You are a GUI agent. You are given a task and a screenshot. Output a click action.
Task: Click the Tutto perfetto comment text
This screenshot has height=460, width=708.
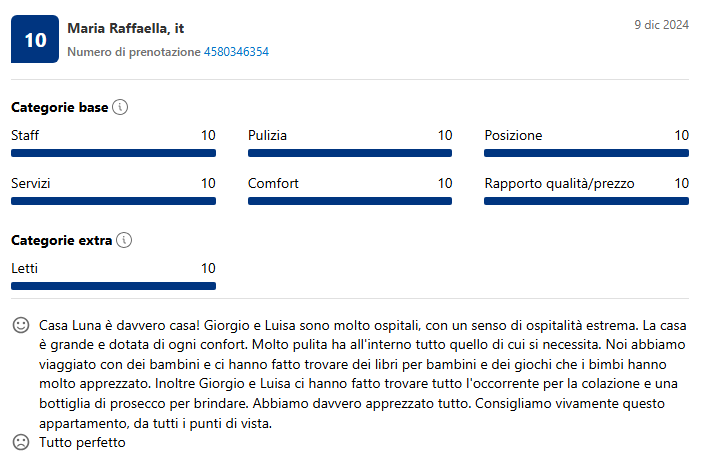pos(82,442)
